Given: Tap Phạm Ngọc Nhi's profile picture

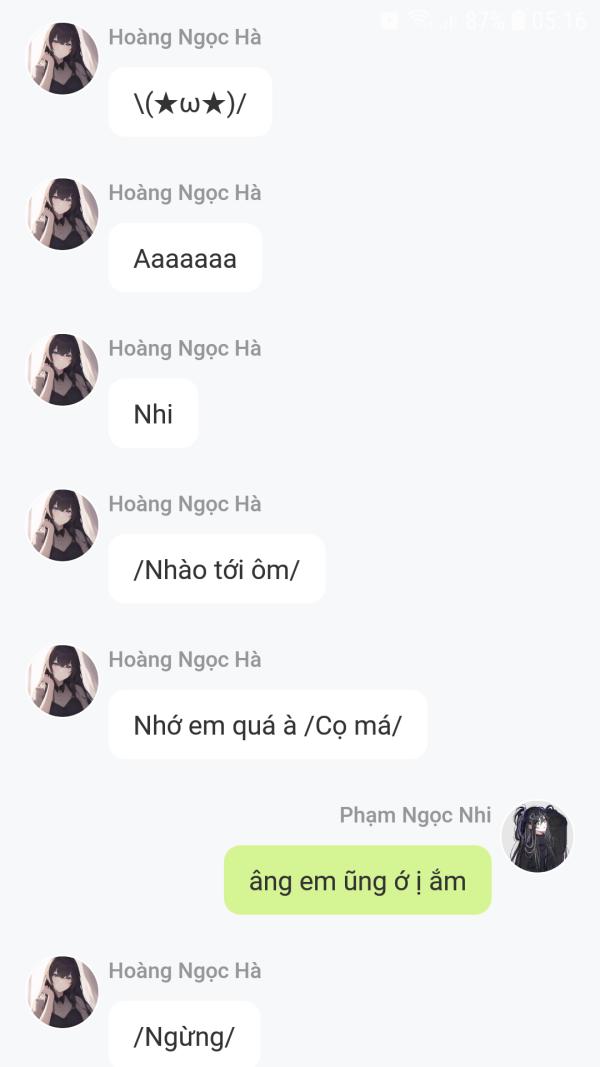Looking at the screenshot, I should click(537, 837).
